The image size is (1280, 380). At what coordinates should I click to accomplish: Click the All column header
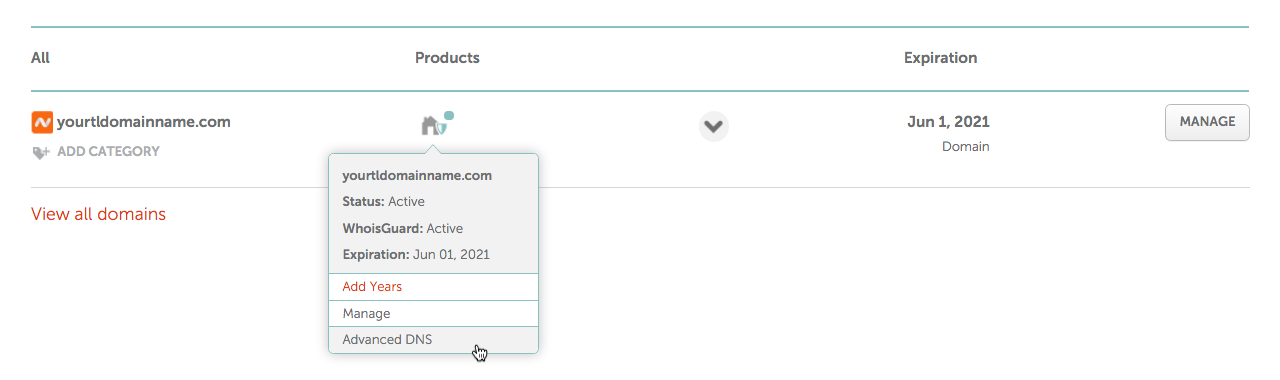[40, 58]
